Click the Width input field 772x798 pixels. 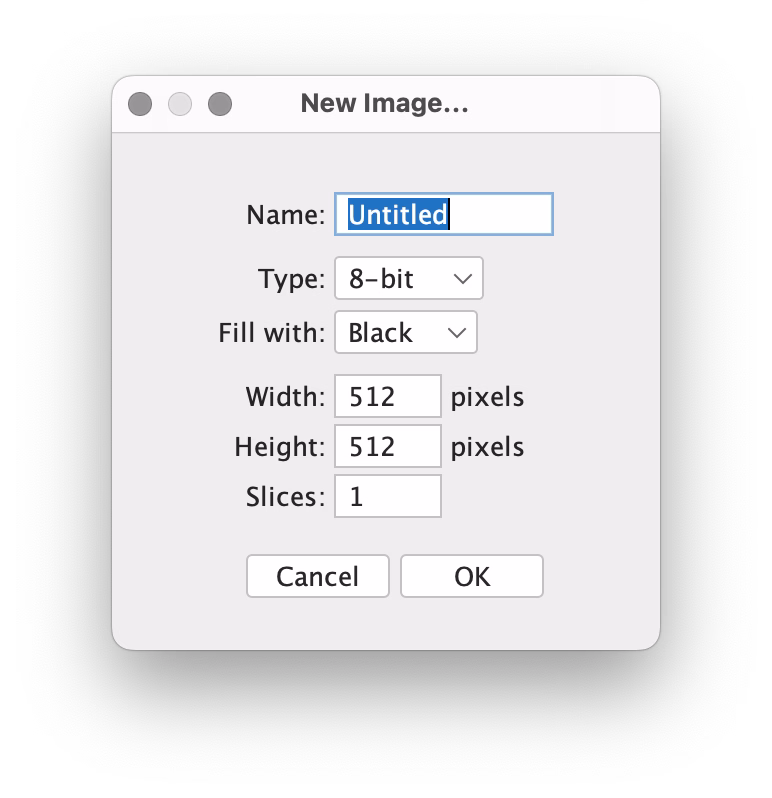click(x=388, y=397)
